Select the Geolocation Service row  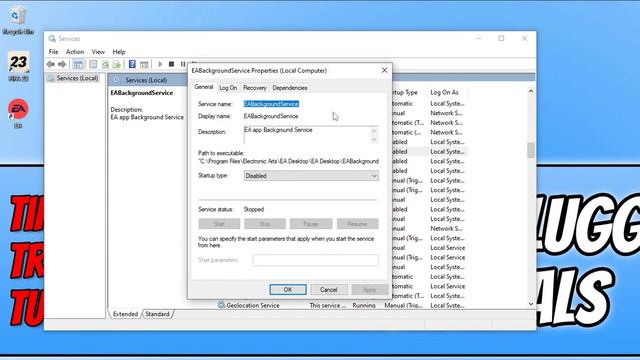click(x=342, y=305)
